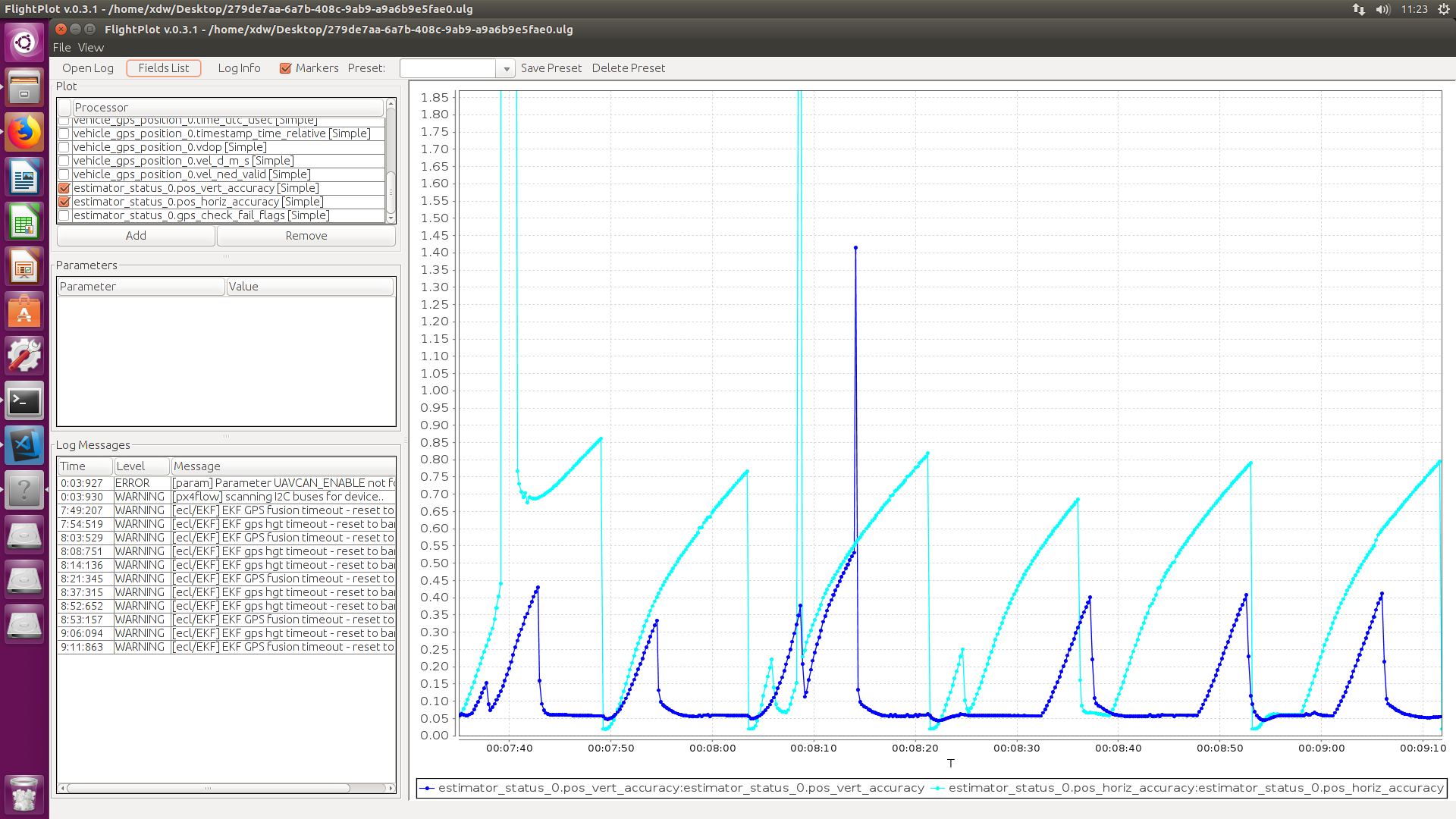This screenshot has width=1456, height=819.
Task: Open Firefox from the dock
Action: tap(24, 132)
